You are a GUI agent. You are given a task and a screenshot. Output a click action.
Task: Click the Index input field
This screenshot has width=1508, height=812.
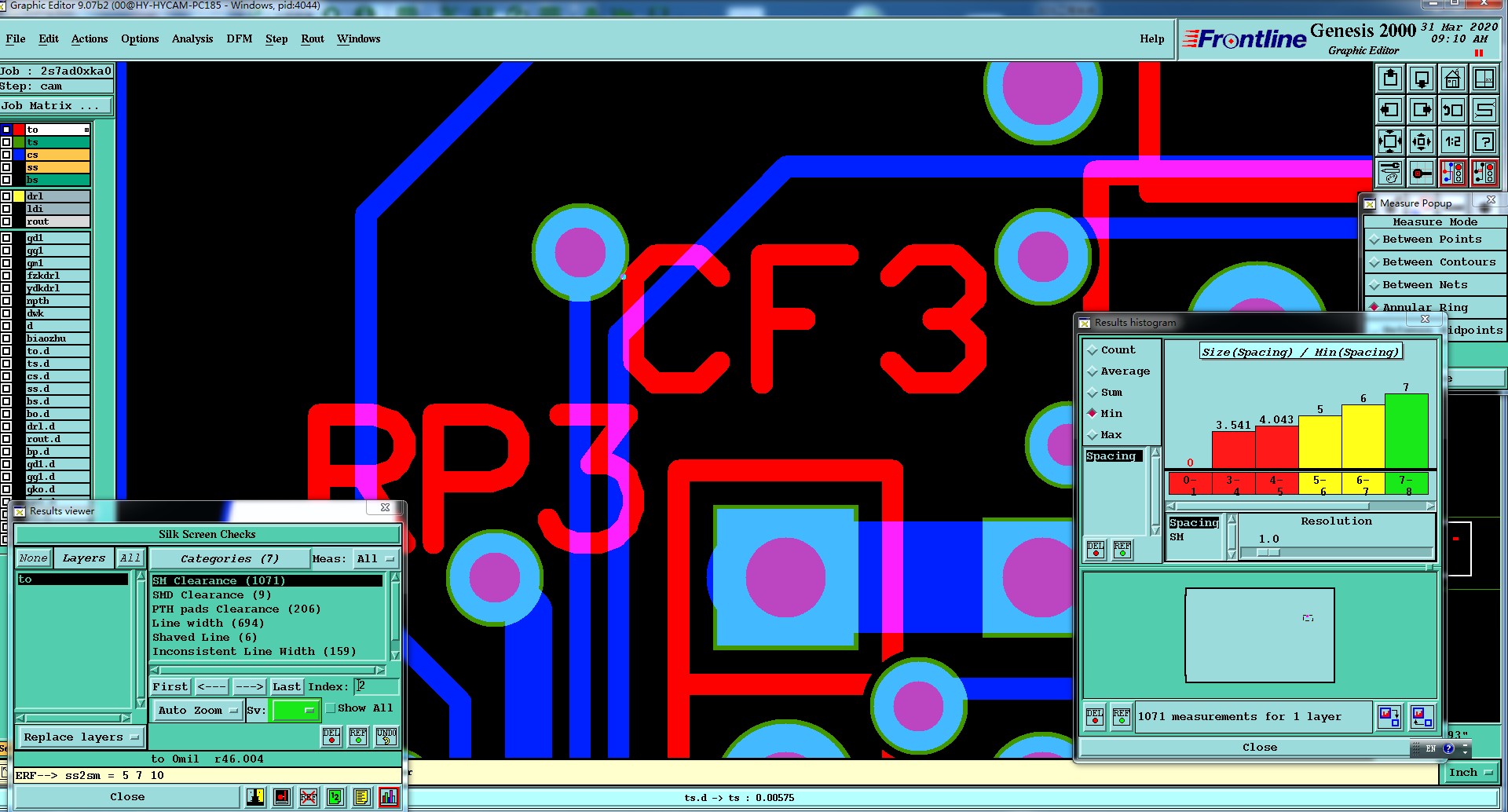point(376,687)
